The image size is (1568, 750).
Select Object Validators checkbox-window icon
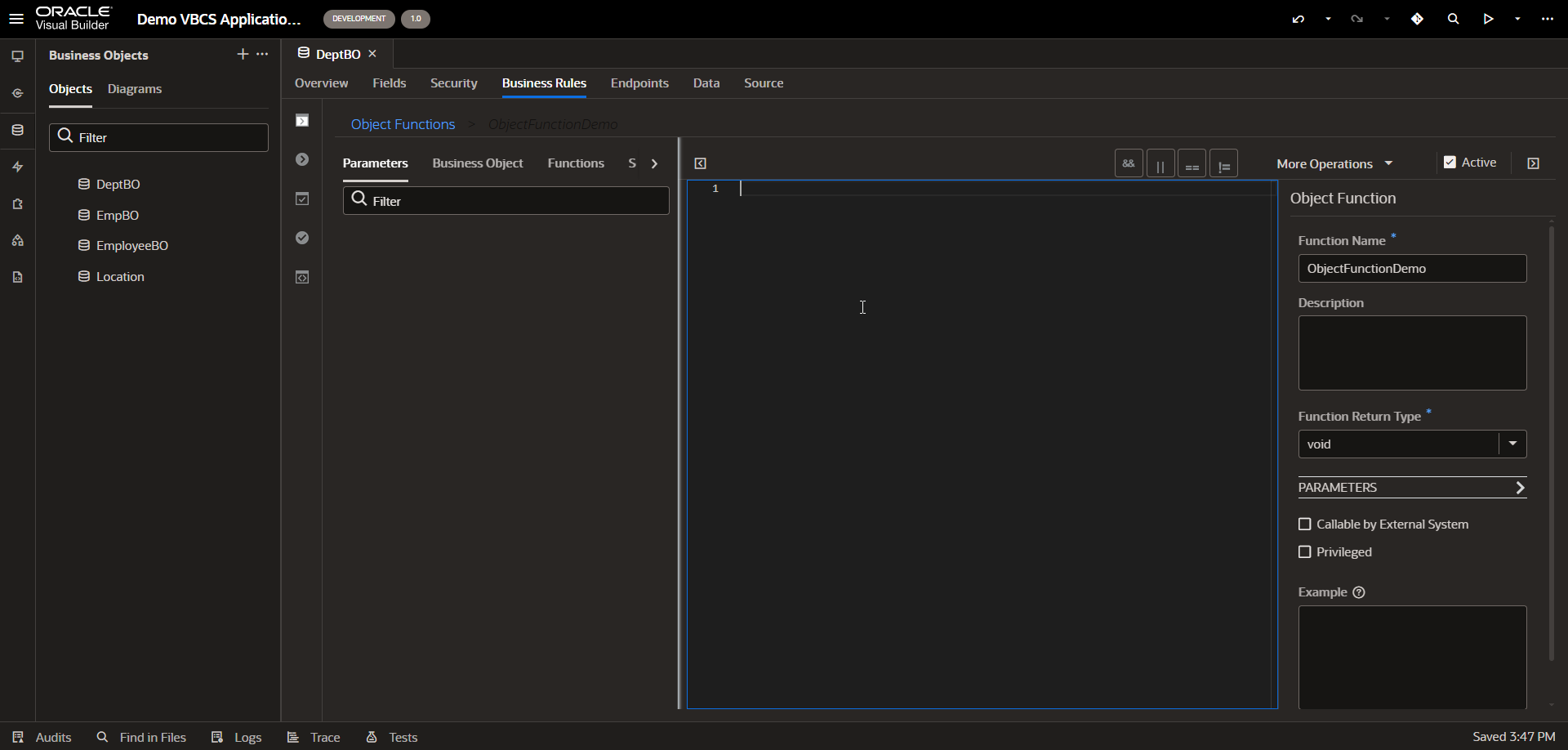point(302,199)
